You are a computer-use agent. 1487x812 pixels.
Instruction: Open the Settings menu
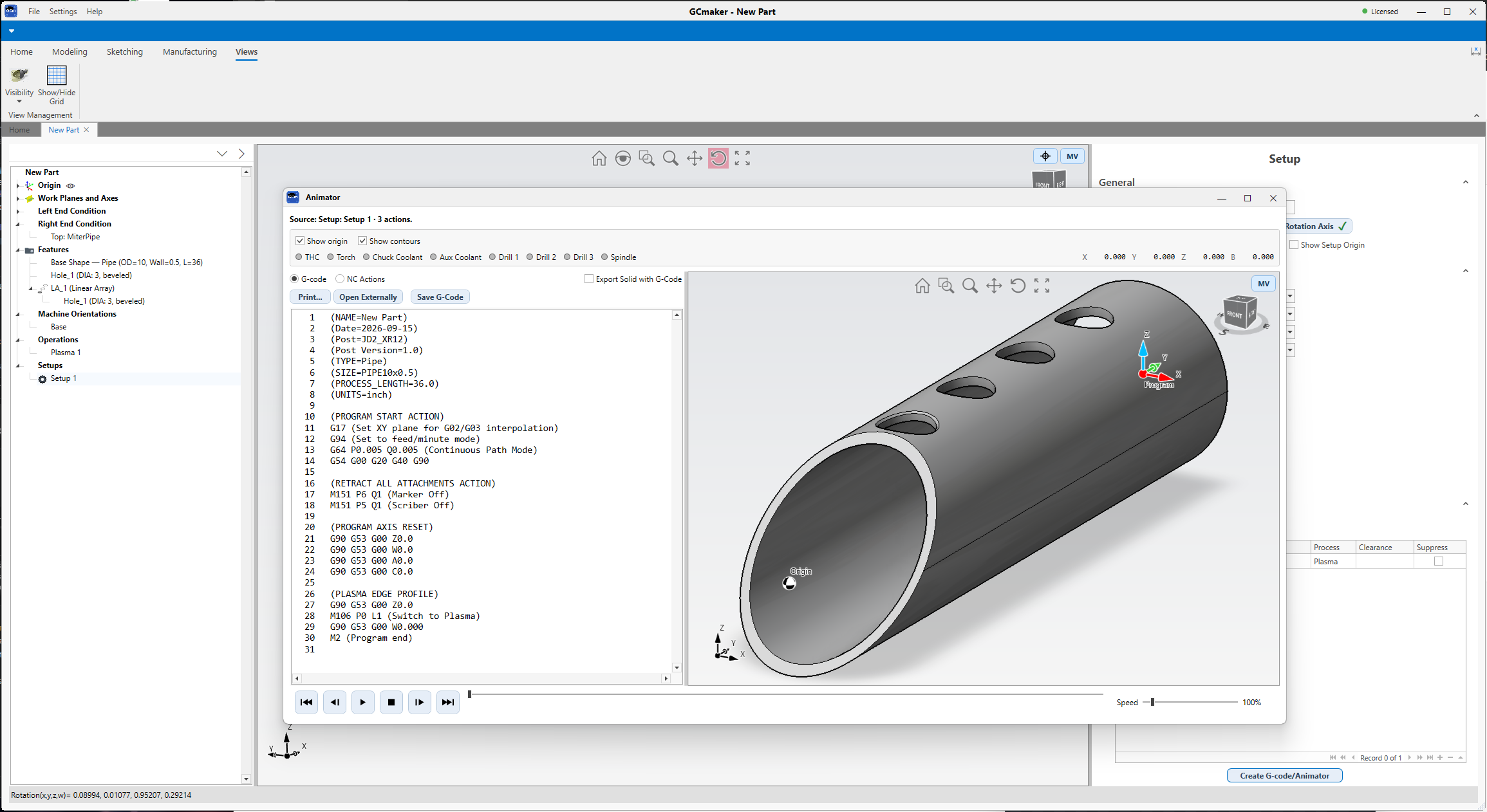coord(63,12)
